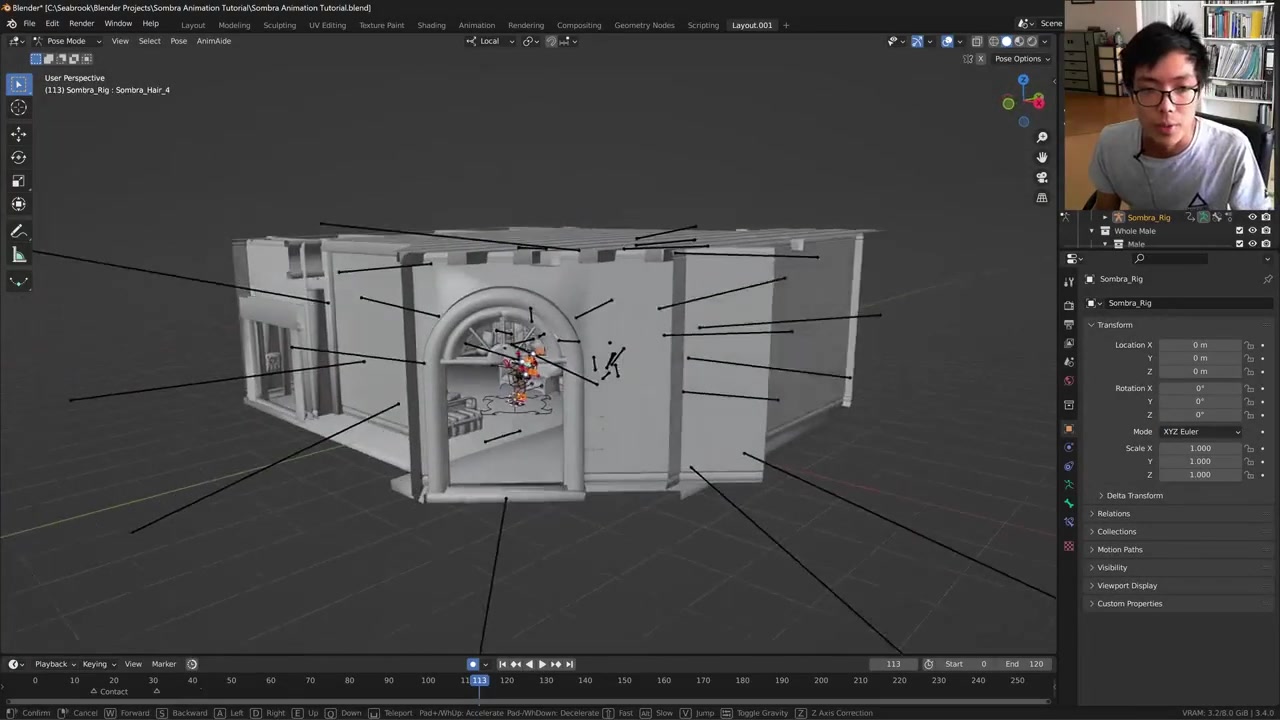Image resolution: width=1280 pixels, height=720 pixels.
Task: Click the zoom magnifier viewport icon
Action: [1042, 137]
